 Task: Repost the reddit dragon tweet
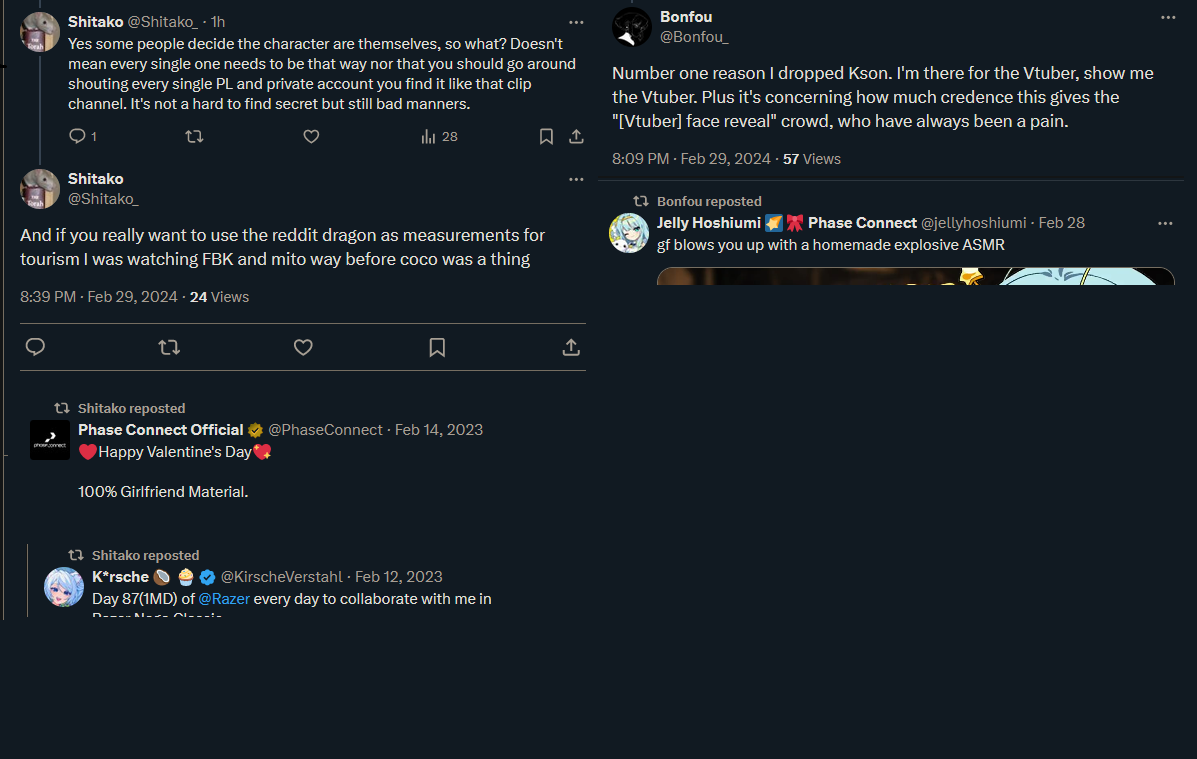pyautogui.click(x=169, y=347)
